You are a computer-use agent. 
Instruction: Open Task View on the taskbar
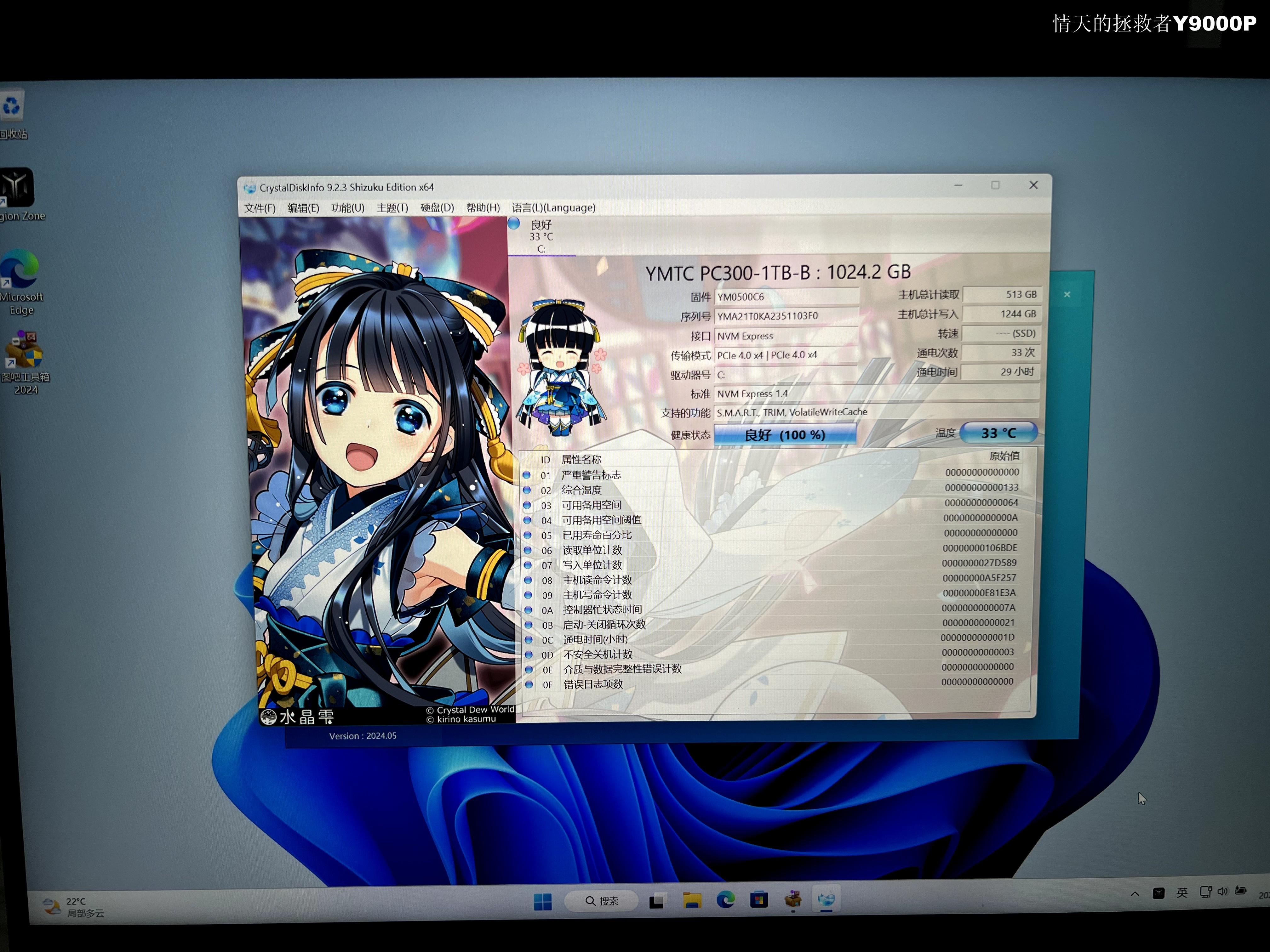coord(656,901)
